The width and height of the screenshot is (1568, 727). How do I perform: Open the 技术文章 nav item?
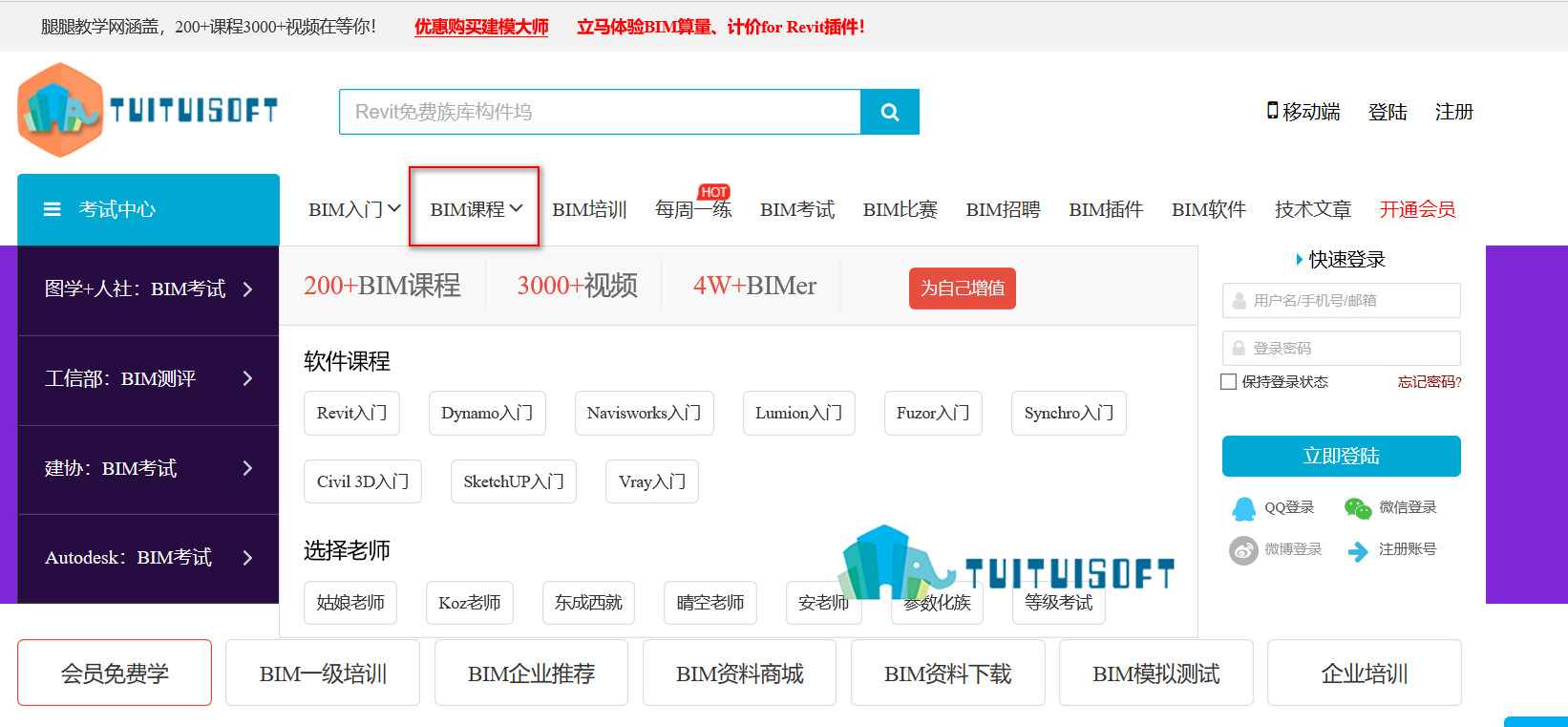coord(1313,209)
